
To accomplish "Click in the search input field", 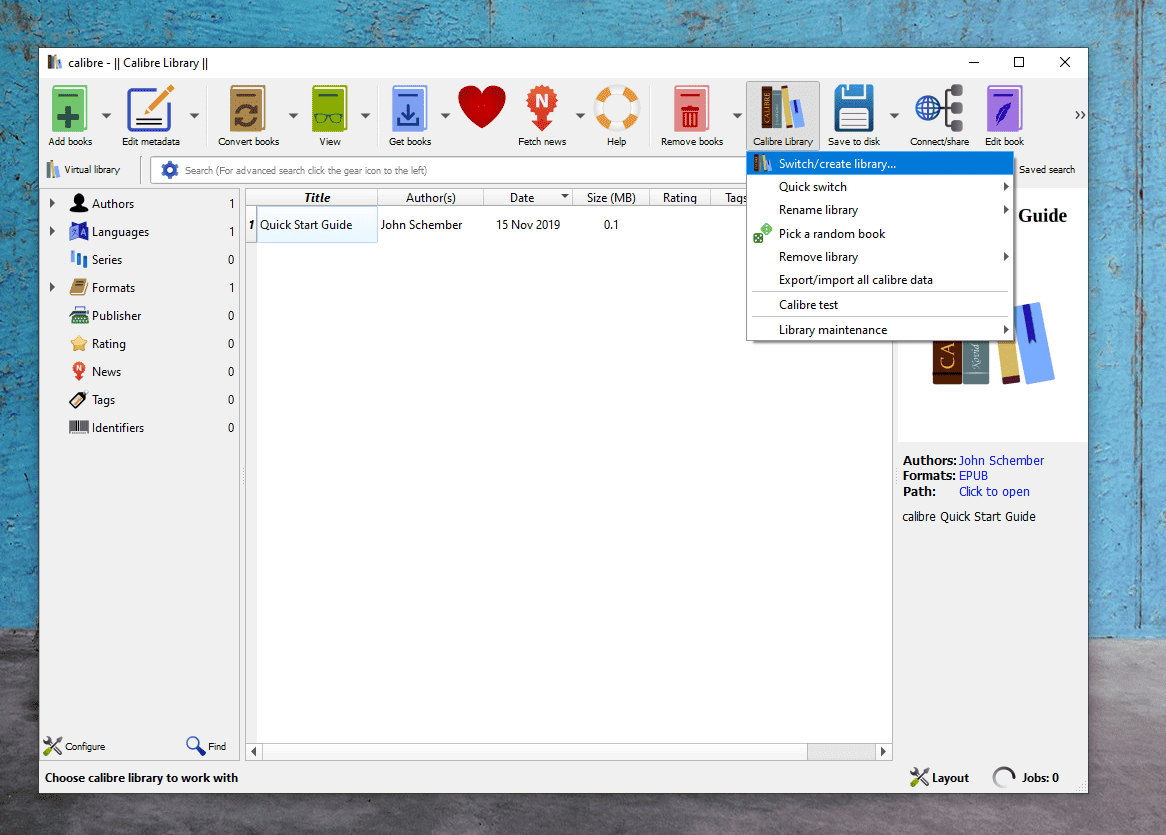I will click(450, 171).
